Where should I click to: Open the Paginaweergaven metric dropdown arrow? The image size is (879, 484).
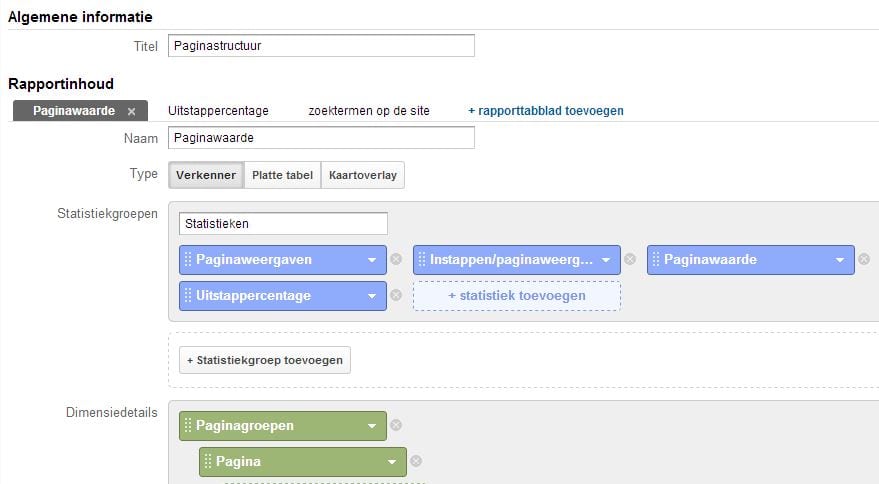pyautogui.click(x=372, y=260)
